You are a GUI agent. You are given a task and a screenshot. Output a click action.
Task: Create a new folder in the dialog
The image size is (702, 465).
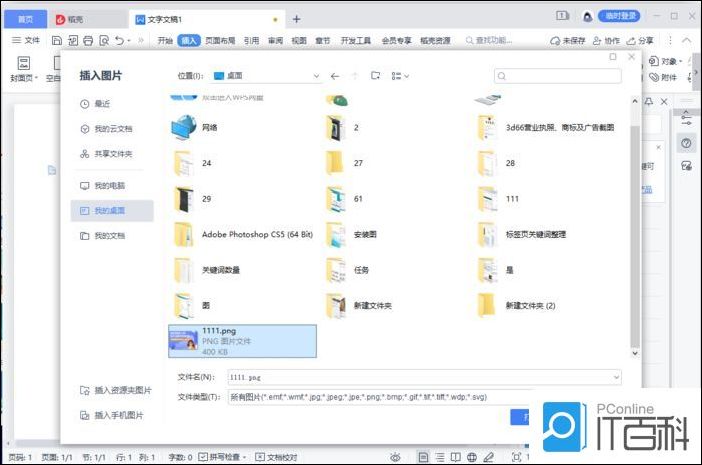376,76
